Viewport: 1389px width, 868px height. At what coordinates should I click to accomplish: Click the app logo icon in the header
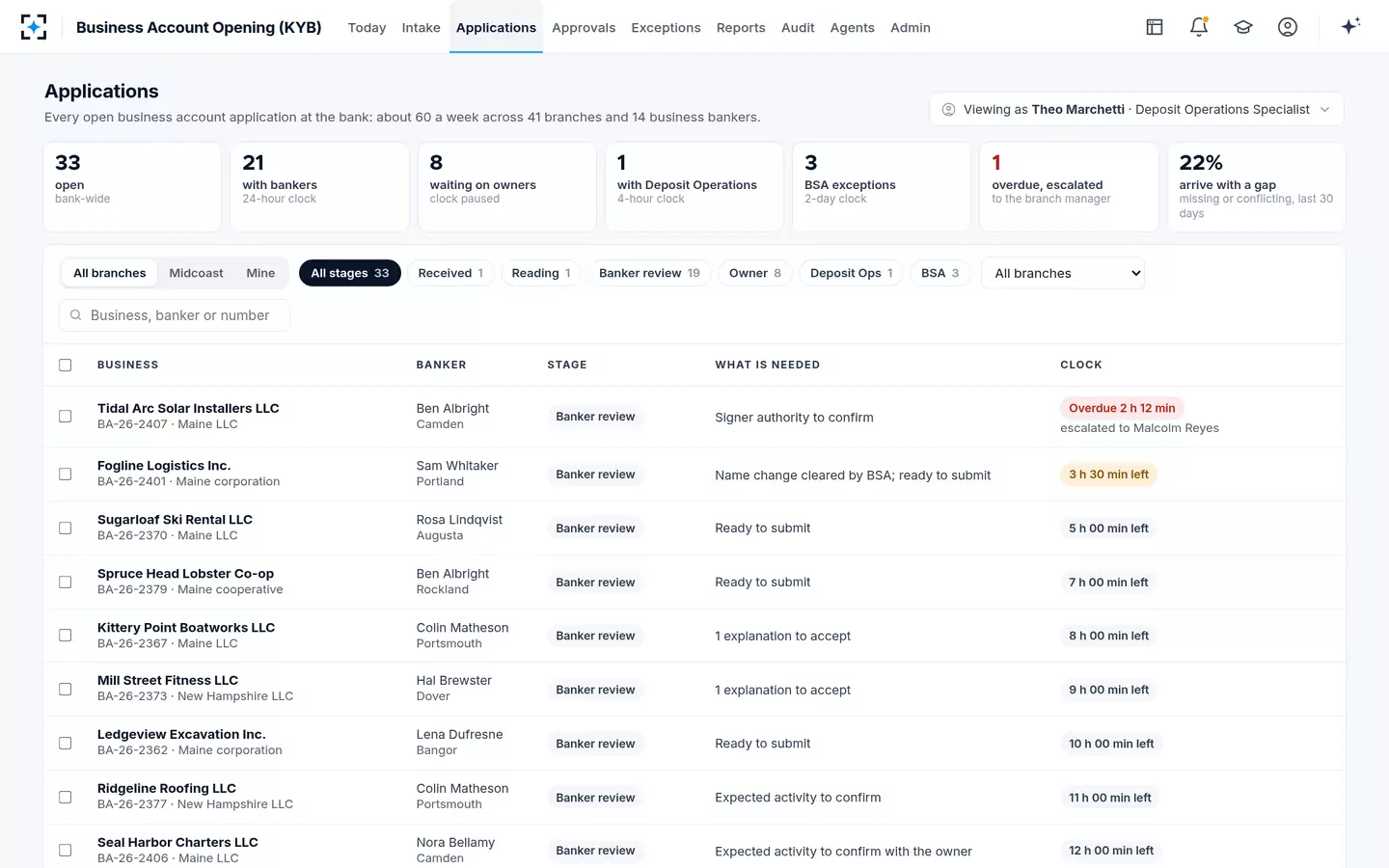[34, 27]
